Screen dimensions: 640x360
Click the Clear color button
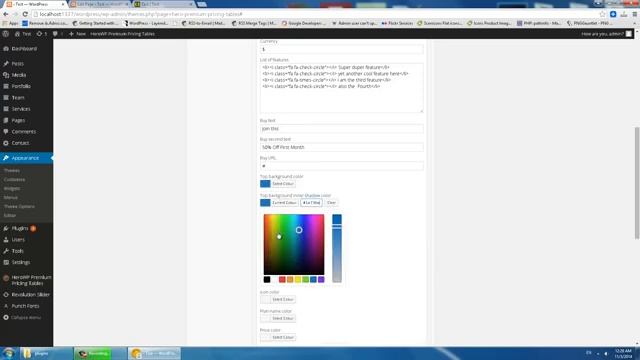[331, 202]
